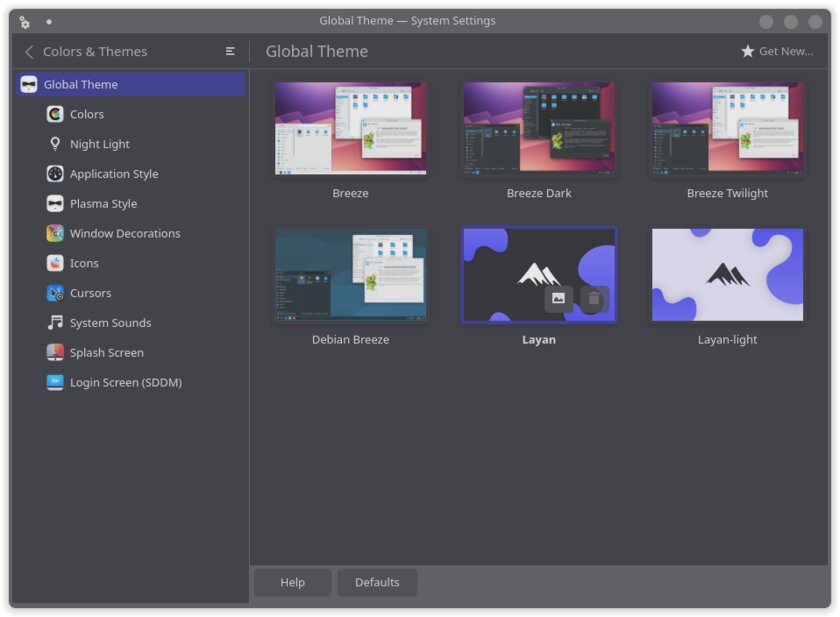This screenshot has width=840, height=617.
Task: Apply the Breeze Dark theme
Action: pyautogui.click(x=539, y=128)
